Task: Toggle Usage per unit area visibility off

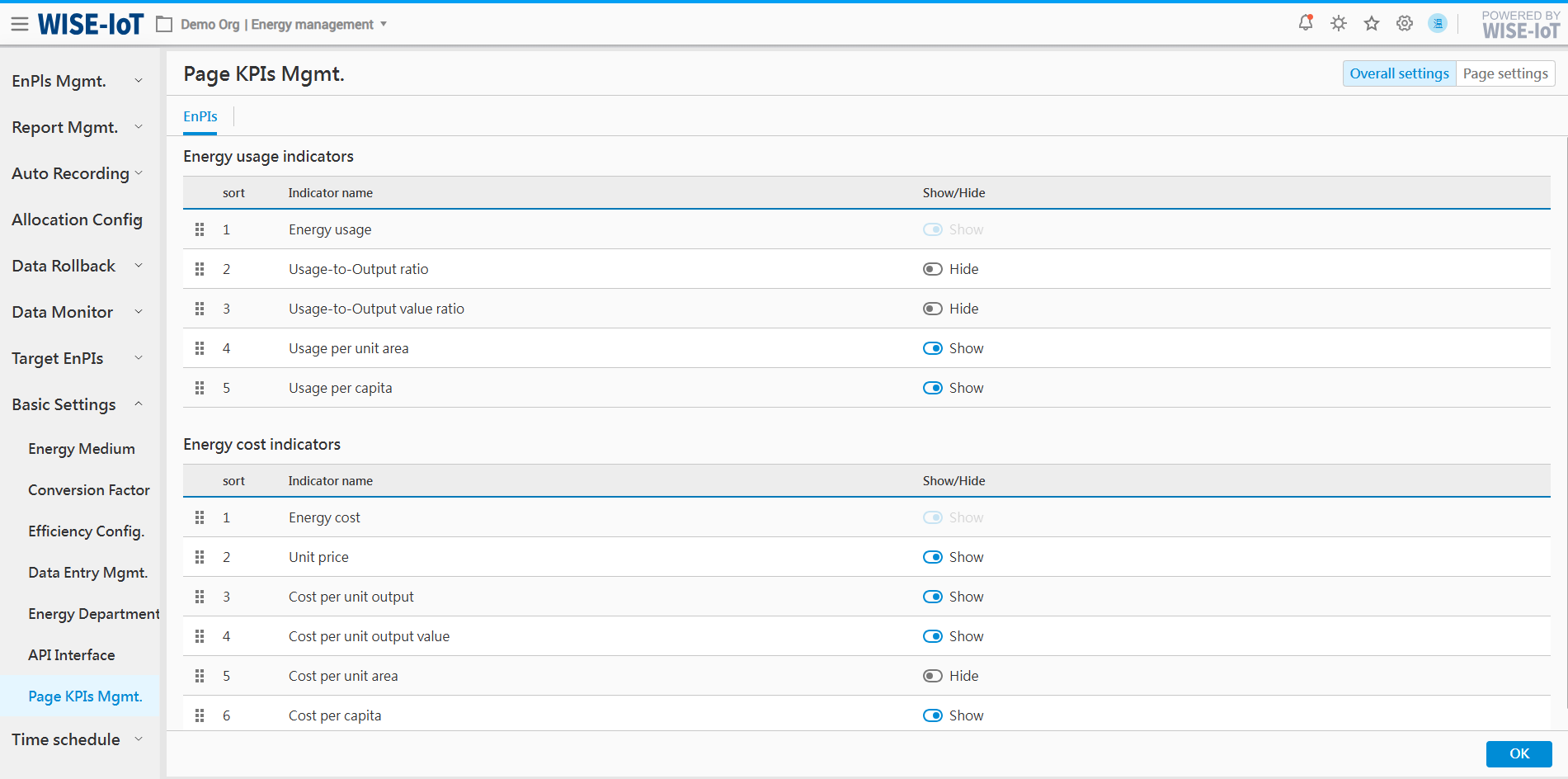Action: (932, 348)
